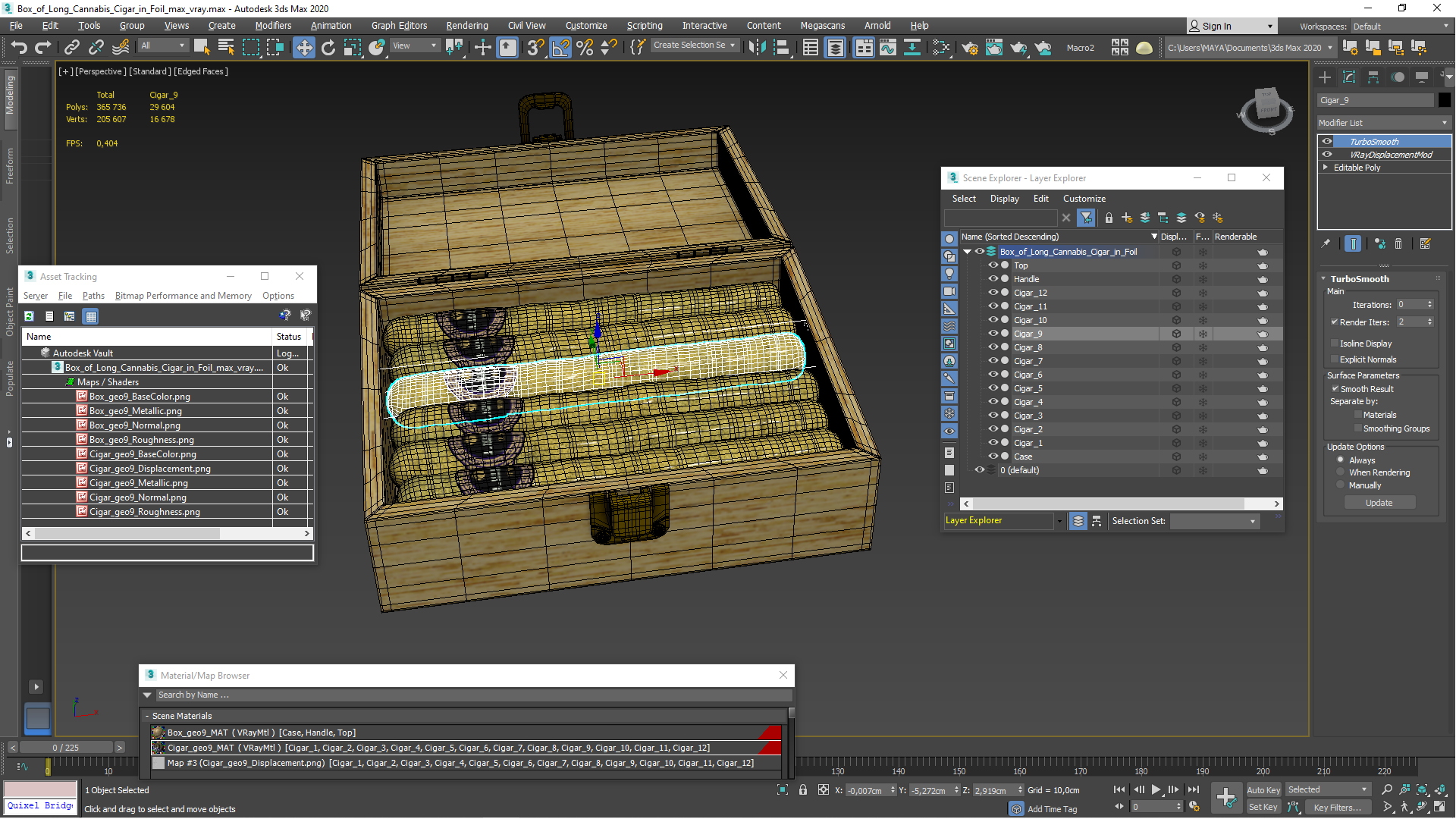Click the Mirror tool icon

click(757, 47)
